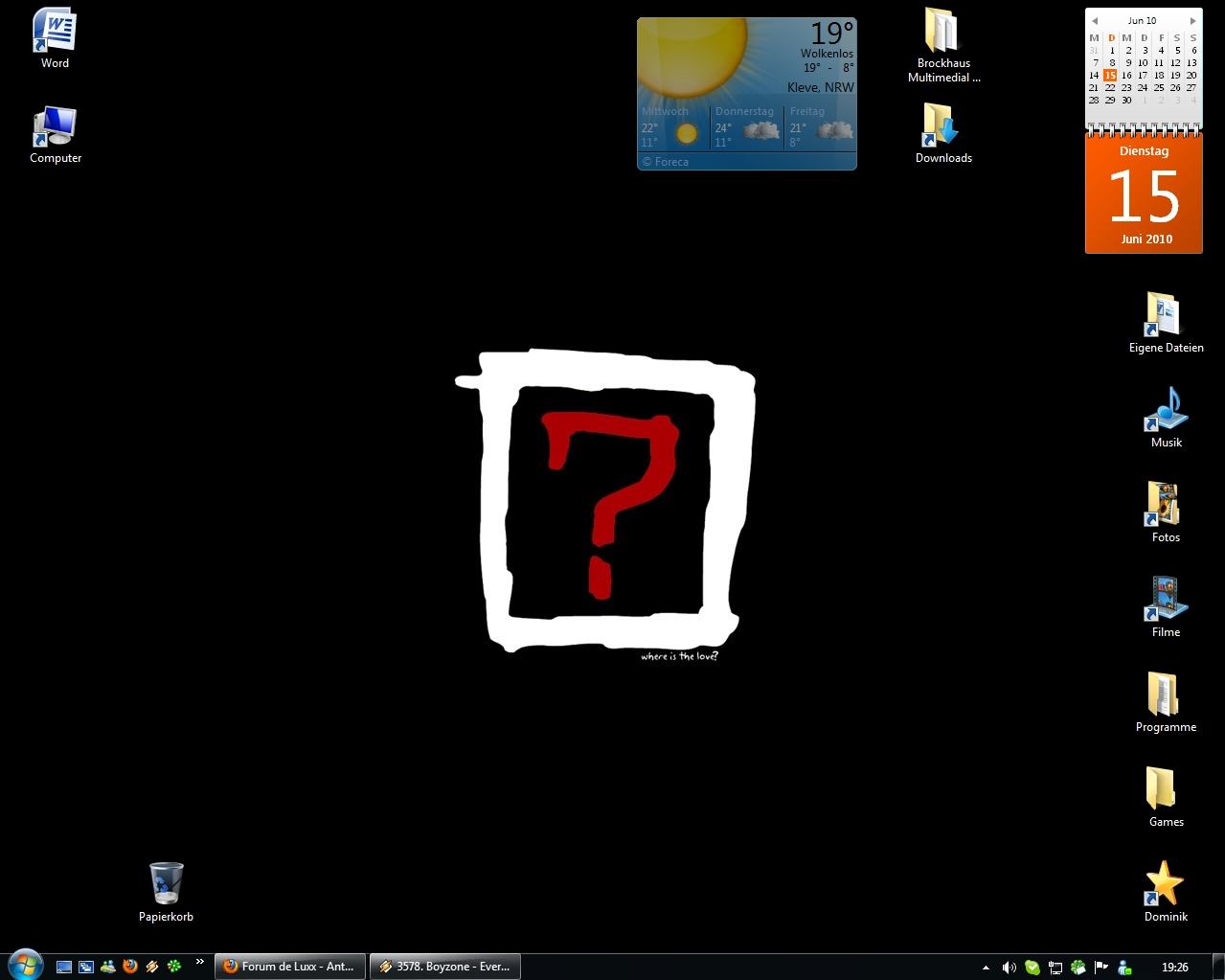
Task: Show hidden tray icons arrow
Action: pos(987,968)
